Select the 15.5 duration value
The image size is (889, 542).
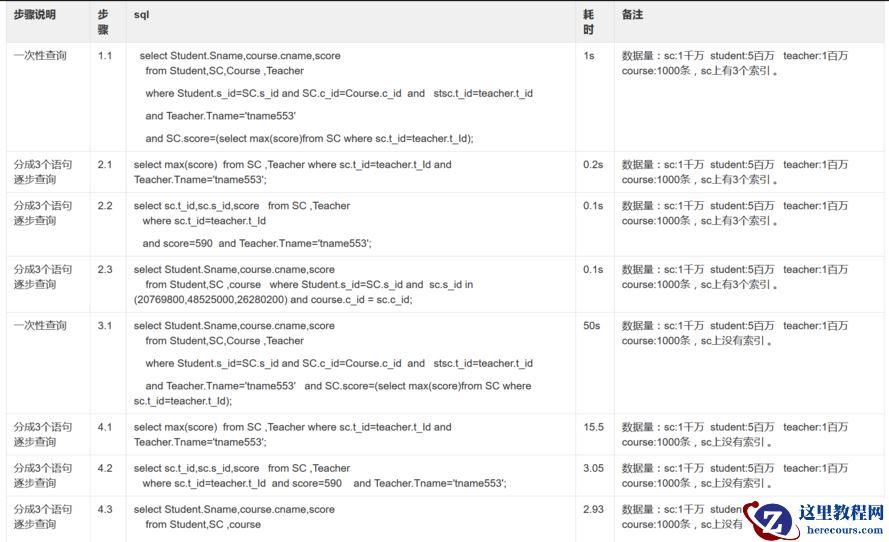[x=594, y=427]
